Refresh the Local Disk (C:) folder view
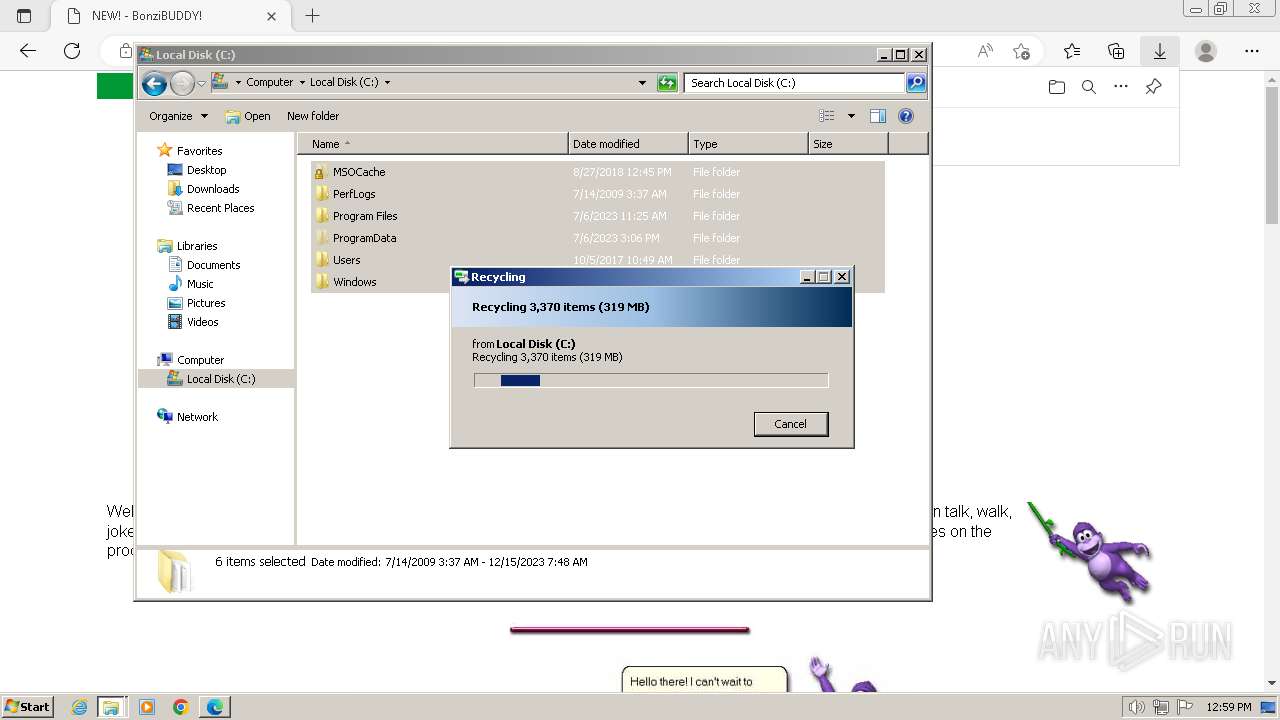This screenshot has width=1280, height=720. point(667,83)
